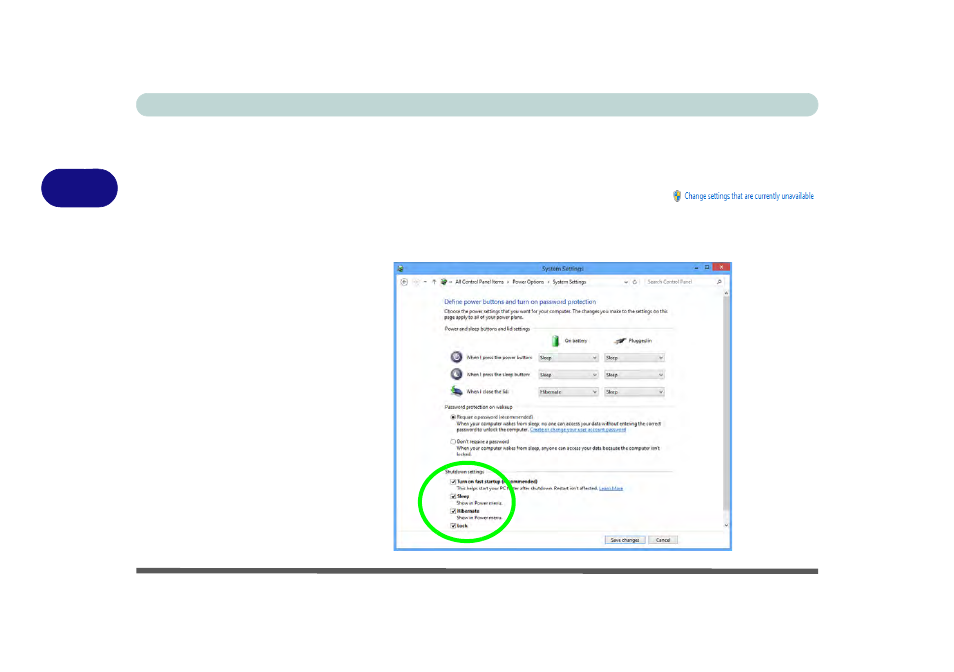Click the Search Control Panel field
Screen dimensions: 954x672
pyautogui.click(x=680, y=282)
